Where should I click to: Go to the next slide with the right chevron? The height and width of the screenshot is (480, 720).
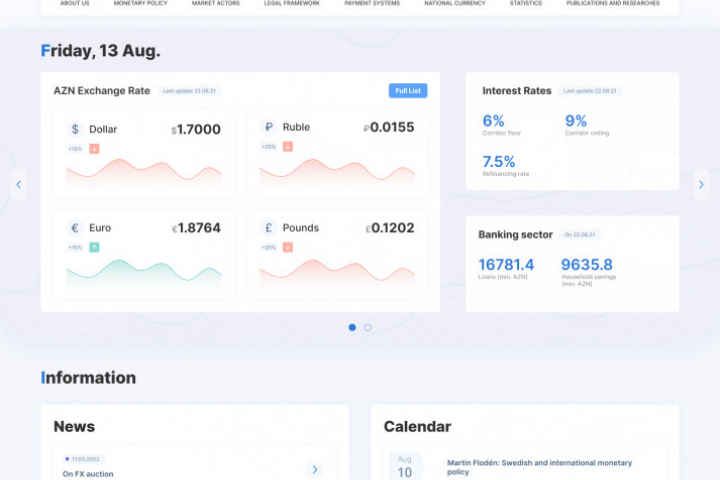click(x=701, y=185)
